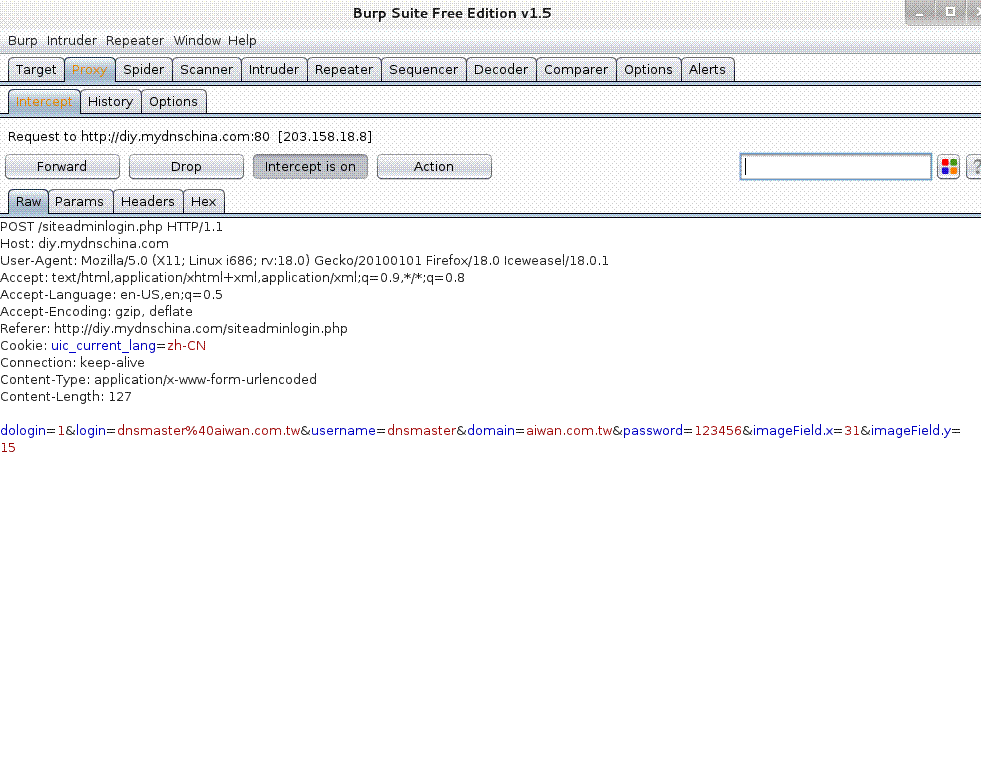981x757 pixels.
Task: Open the Window menu
Action: coord(197,41)
